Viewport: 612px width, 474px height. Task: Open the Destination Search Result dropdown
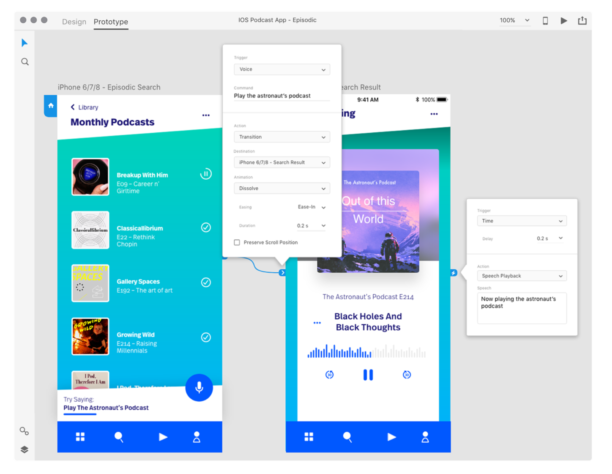[282, 162]
